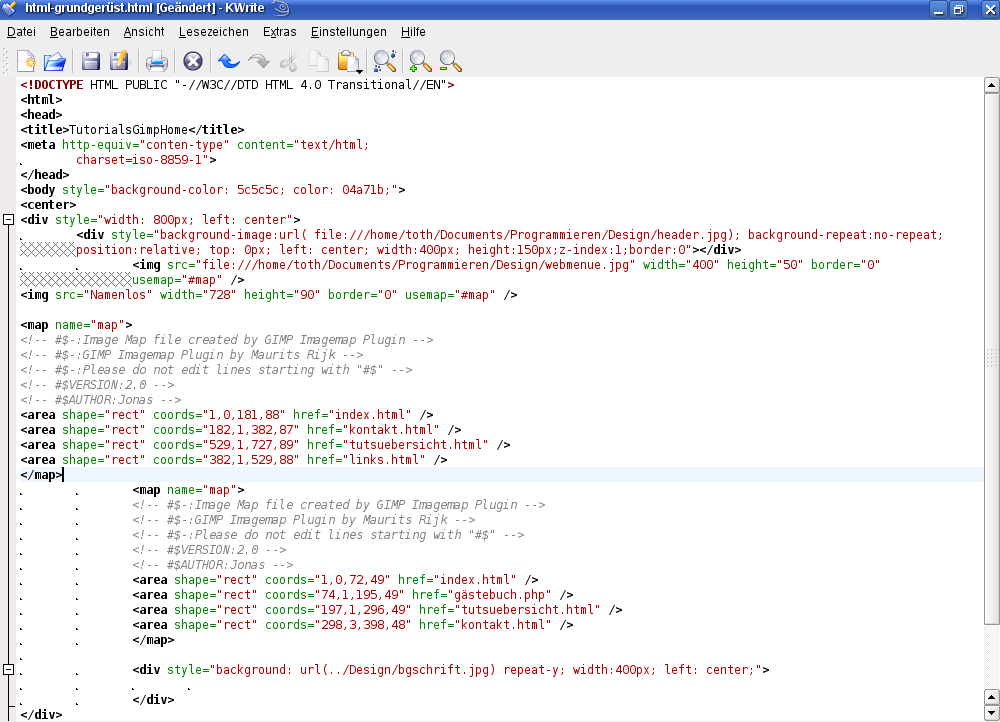
Task: Zoom in with the plus magnifier icon
Action: [420, 61]
